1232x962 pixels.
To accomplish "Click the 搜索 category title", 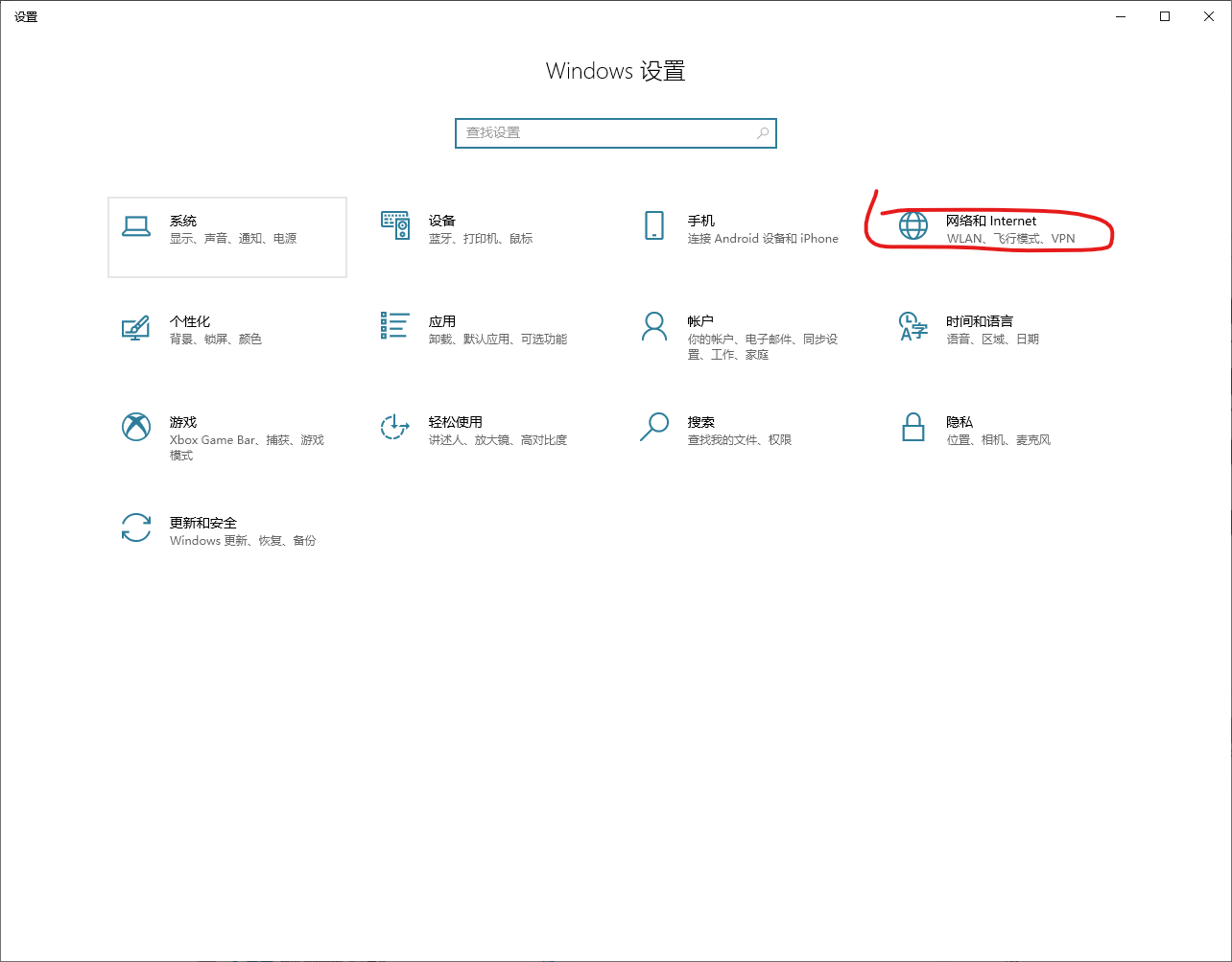I will pos(701,422).
